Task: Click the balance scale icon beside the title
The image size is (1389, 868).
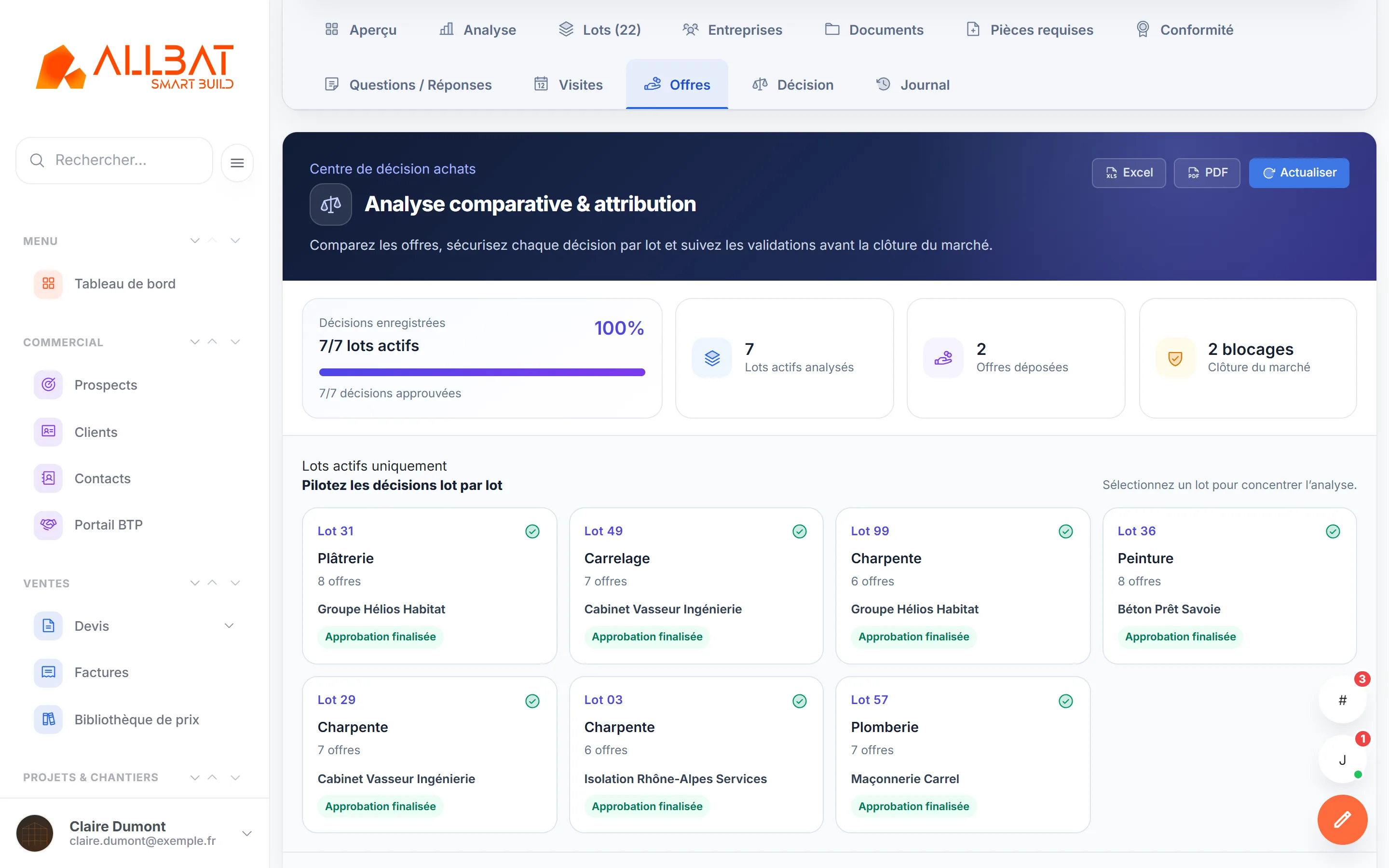Action: click(330, 204)
